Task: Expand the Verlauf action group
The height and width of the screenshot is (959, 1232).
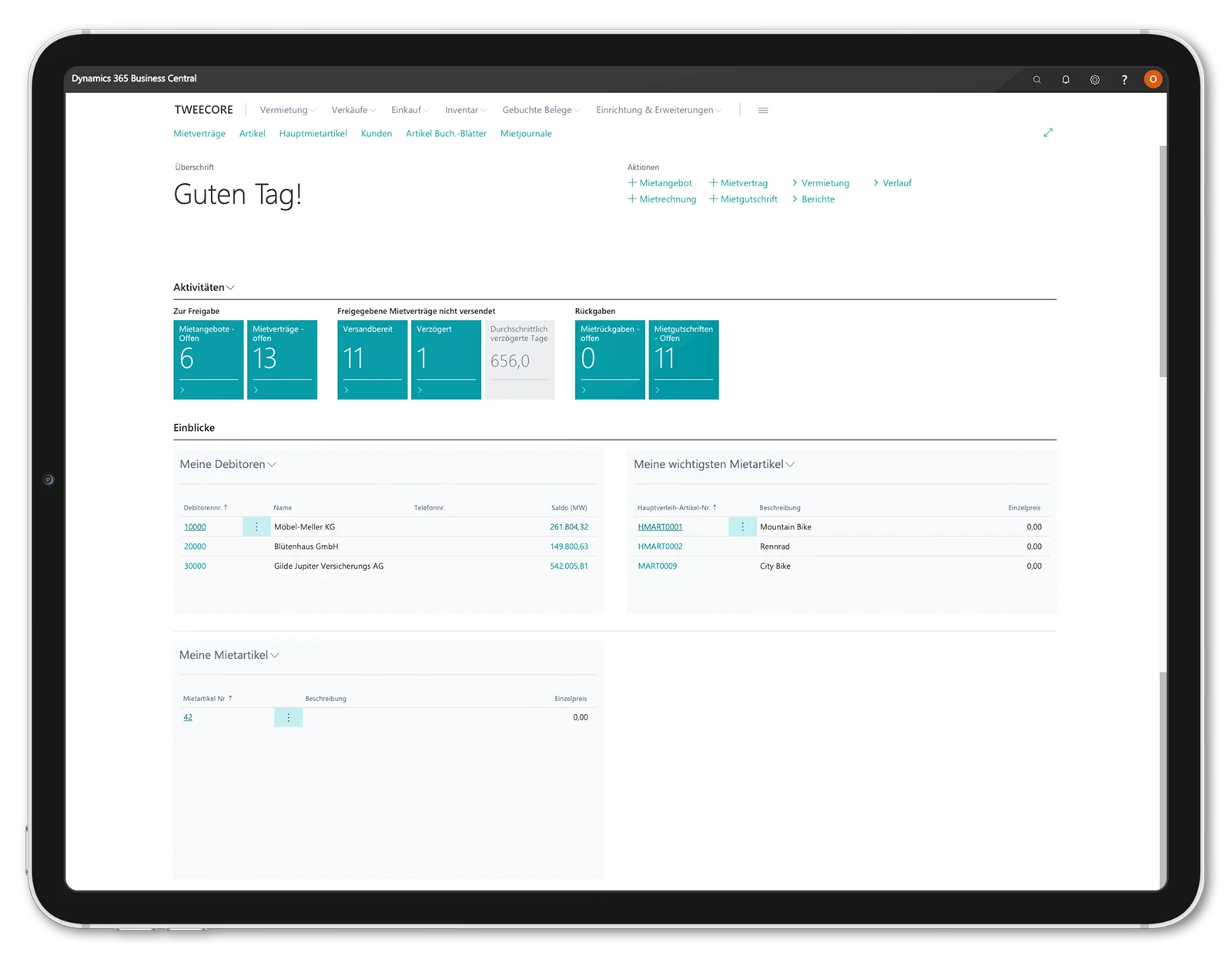Action: coord(892,183)
